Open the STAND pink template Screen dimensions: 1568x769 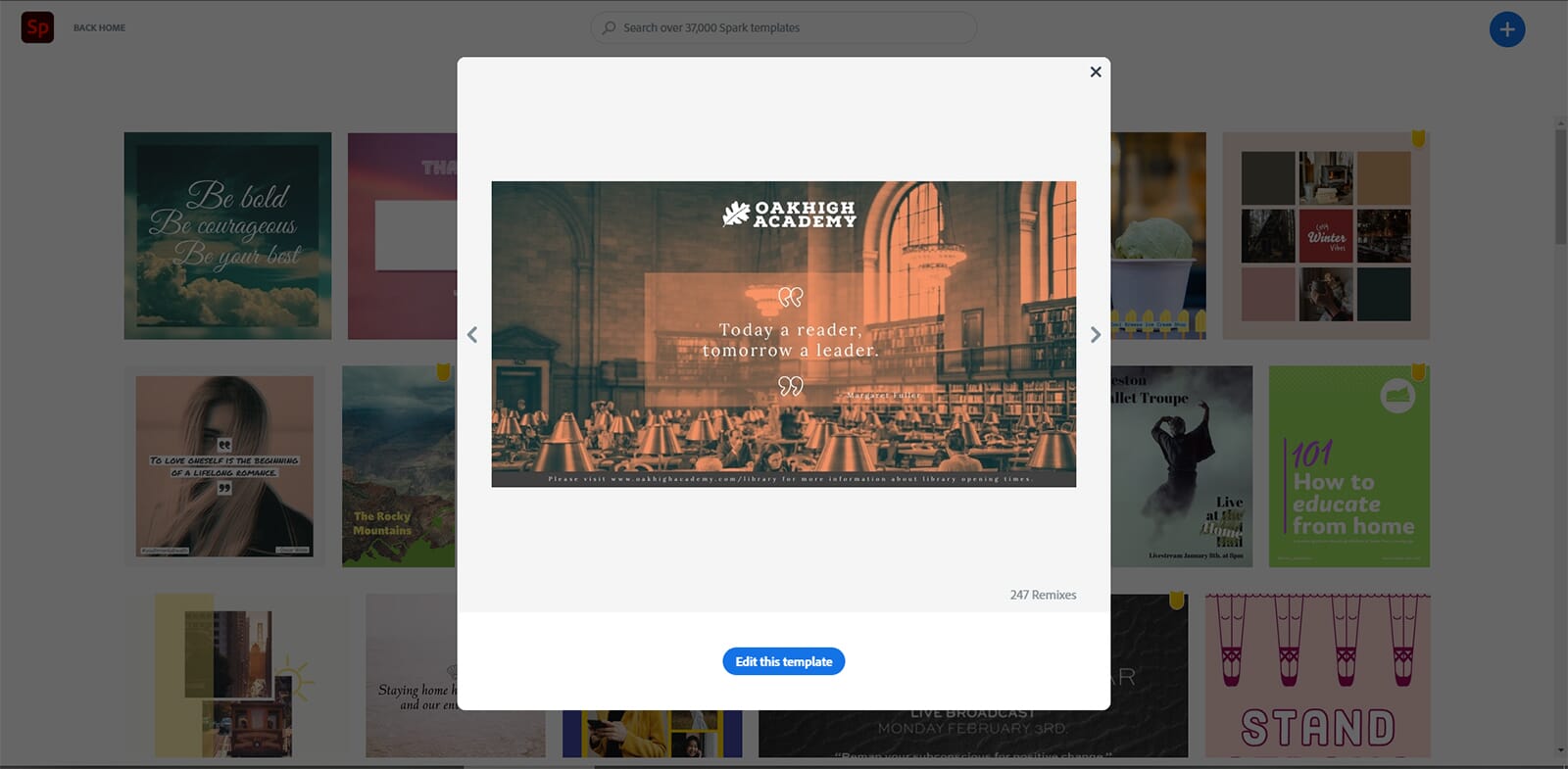[x=1318, y=676]
